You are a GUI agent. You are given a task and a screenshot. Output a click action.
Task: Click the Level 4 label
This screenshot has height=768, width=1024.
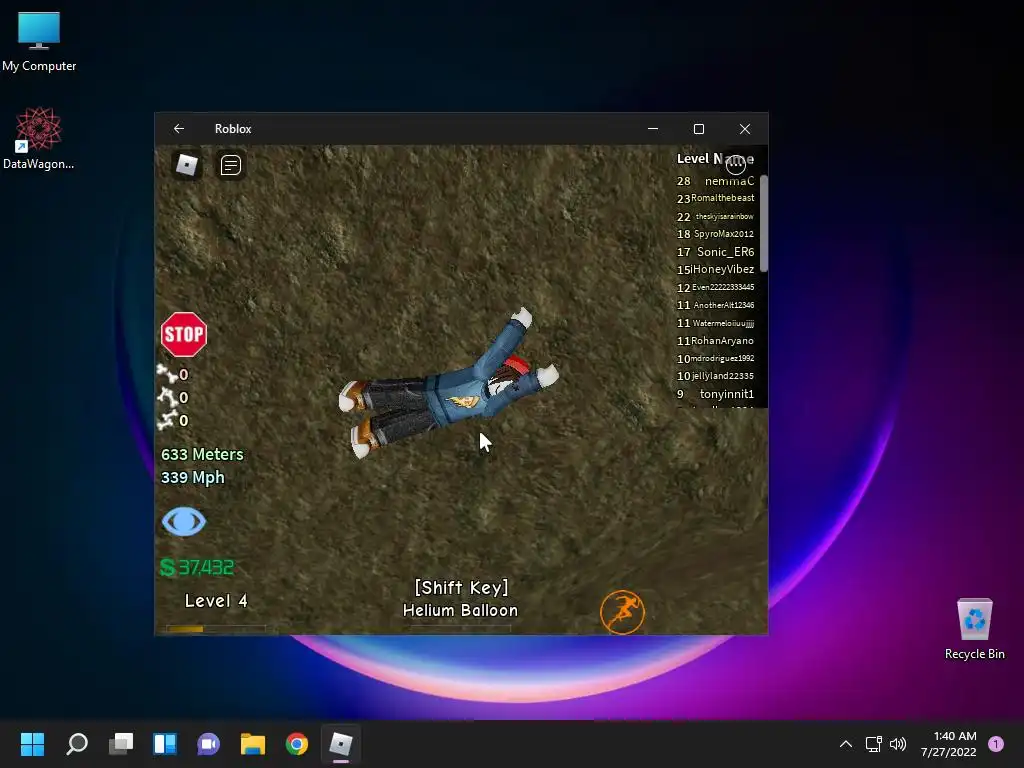point(216,601)
